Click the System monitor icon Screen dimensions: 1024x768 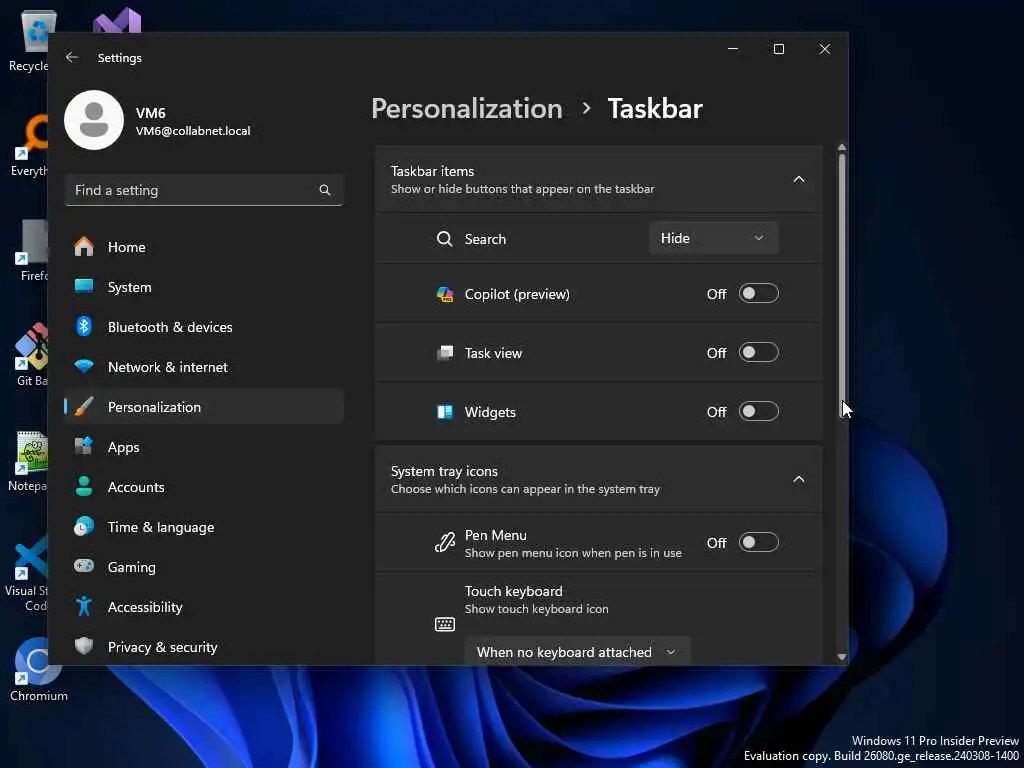tap(84, 287)
